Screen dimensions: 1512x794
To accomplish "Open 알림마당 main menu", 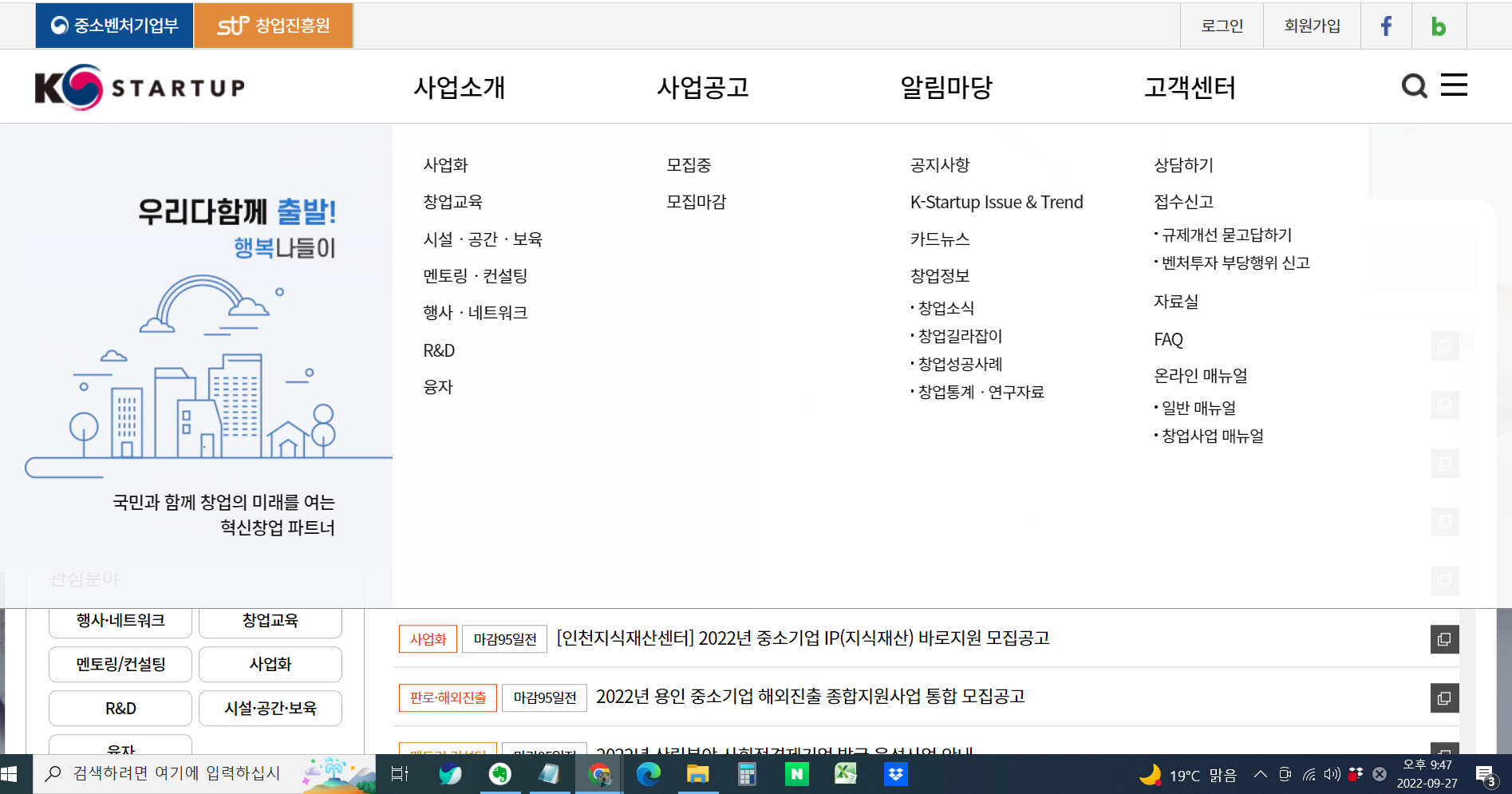I will click(x=946, y=87).
